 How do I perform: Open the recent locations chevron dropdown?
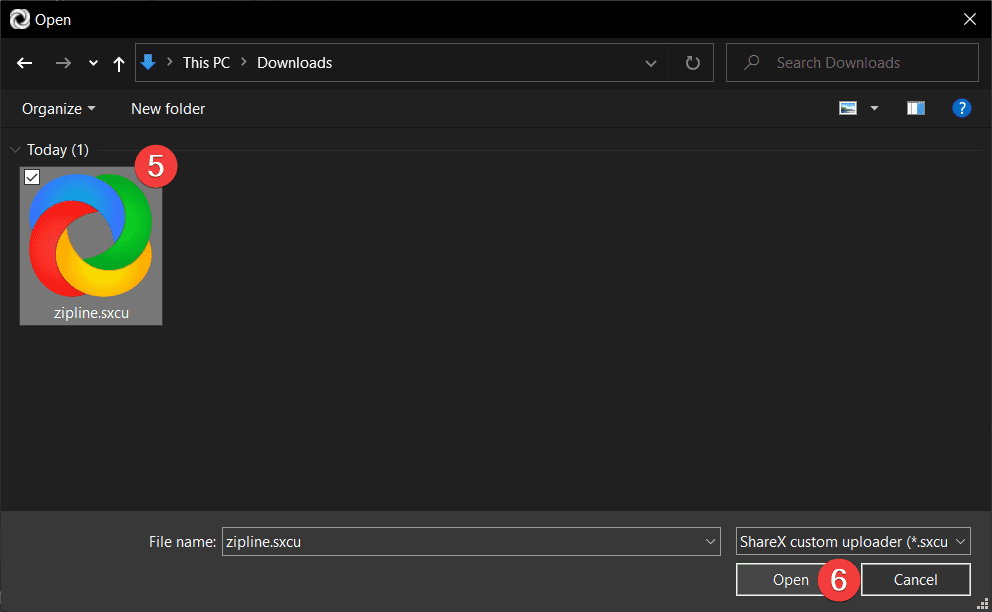(x=92, y=62)
